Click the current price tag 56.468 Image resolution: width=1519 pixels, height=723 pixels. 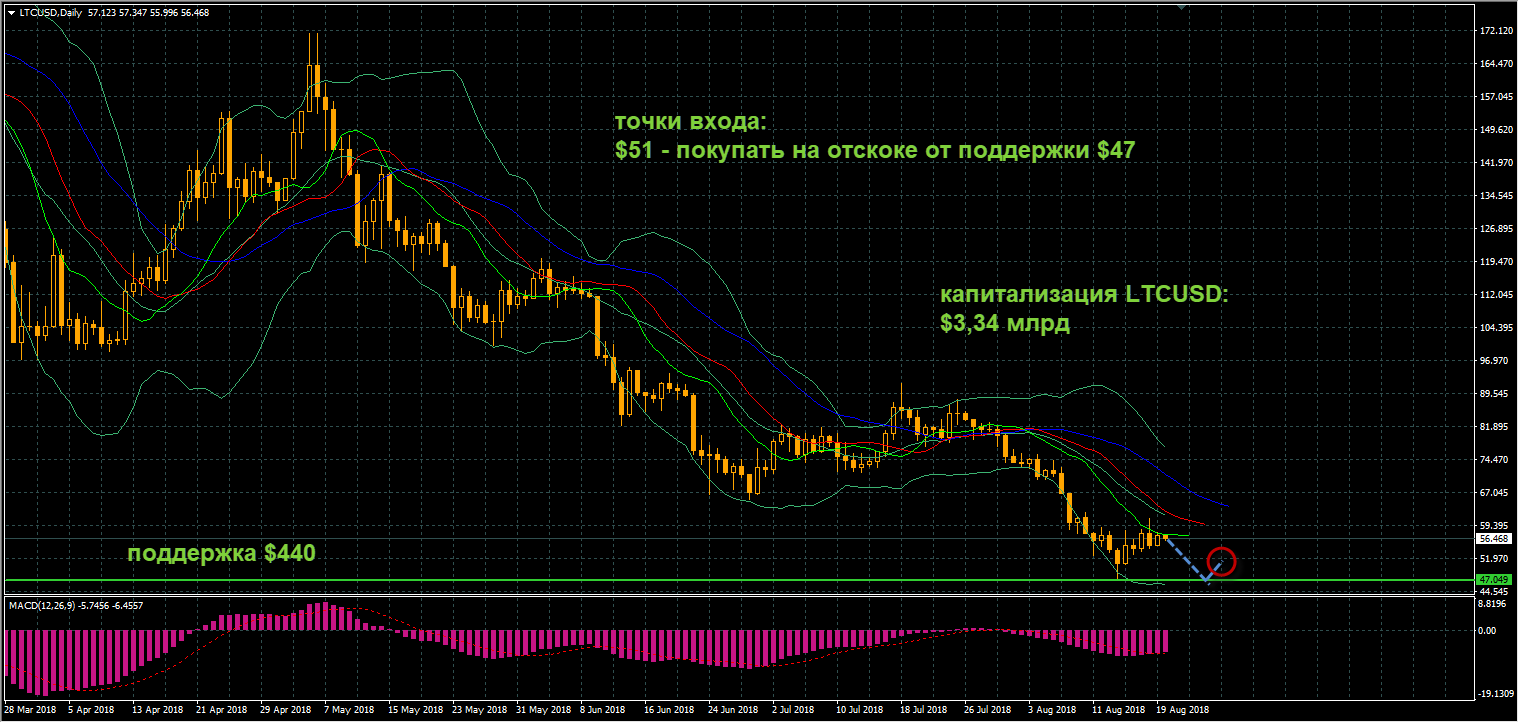point(1493,538)
